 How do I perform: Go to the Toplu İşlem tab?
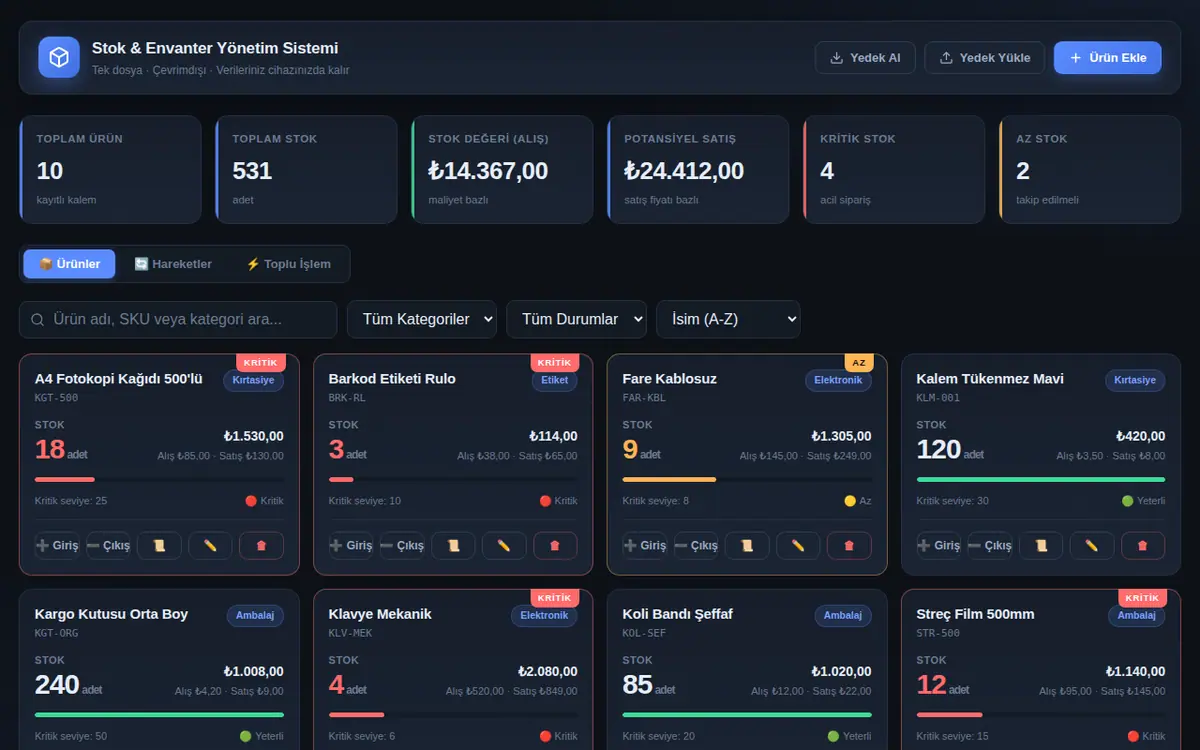click(288, 264)
